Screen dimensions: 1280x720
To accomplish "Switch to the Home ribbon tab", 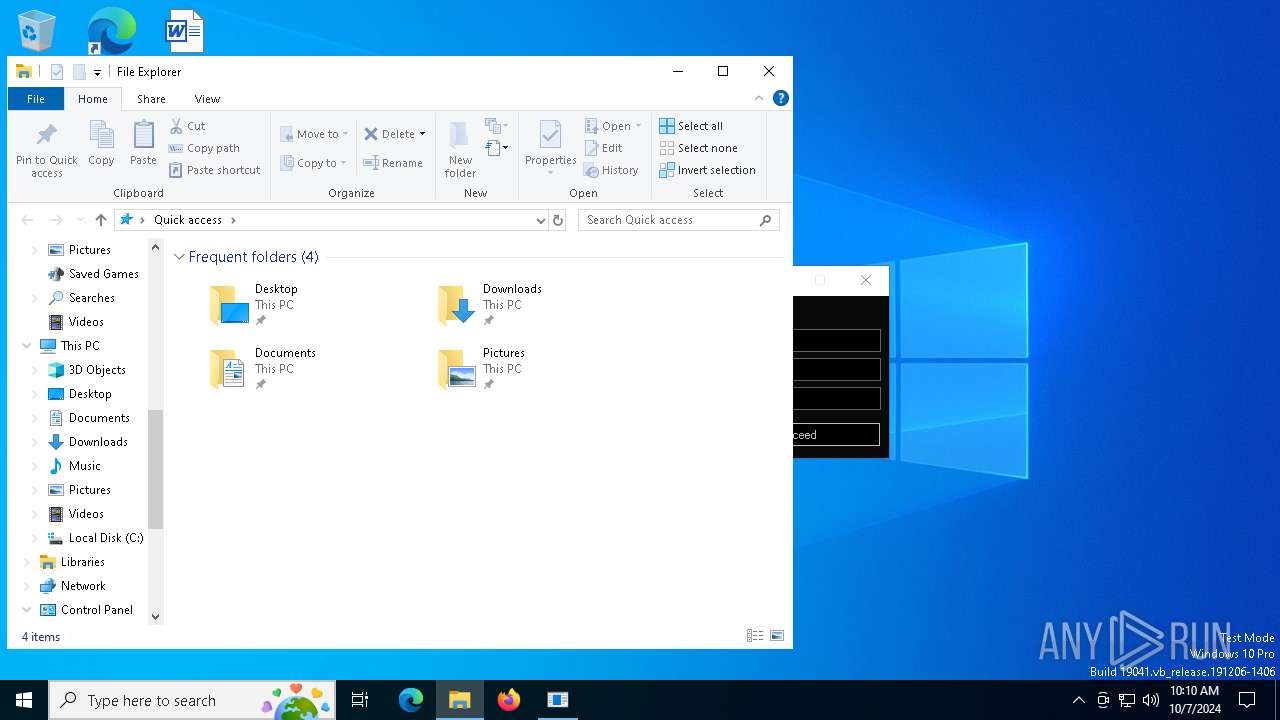I will [x=92, y=99].
